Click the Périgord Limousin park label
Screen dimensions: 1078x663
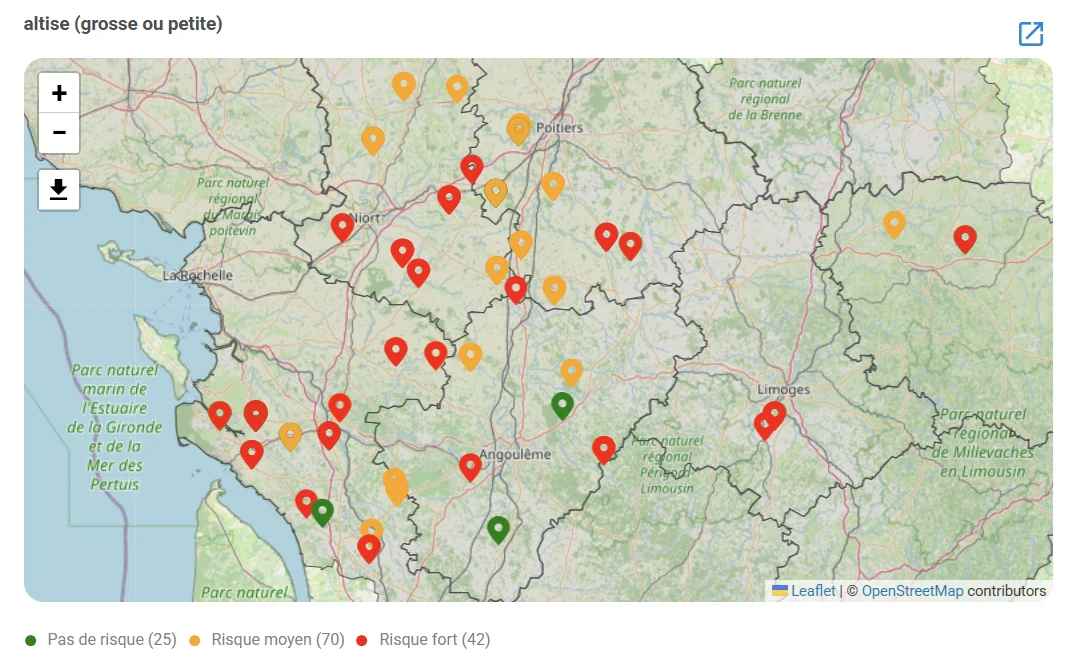[667, 464]
